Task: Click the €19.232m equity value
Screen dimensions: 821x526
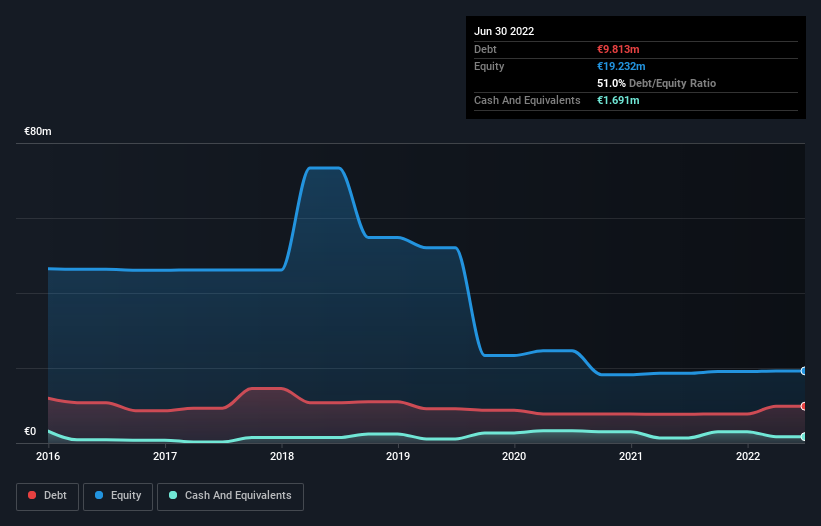Action: point(621,66)
